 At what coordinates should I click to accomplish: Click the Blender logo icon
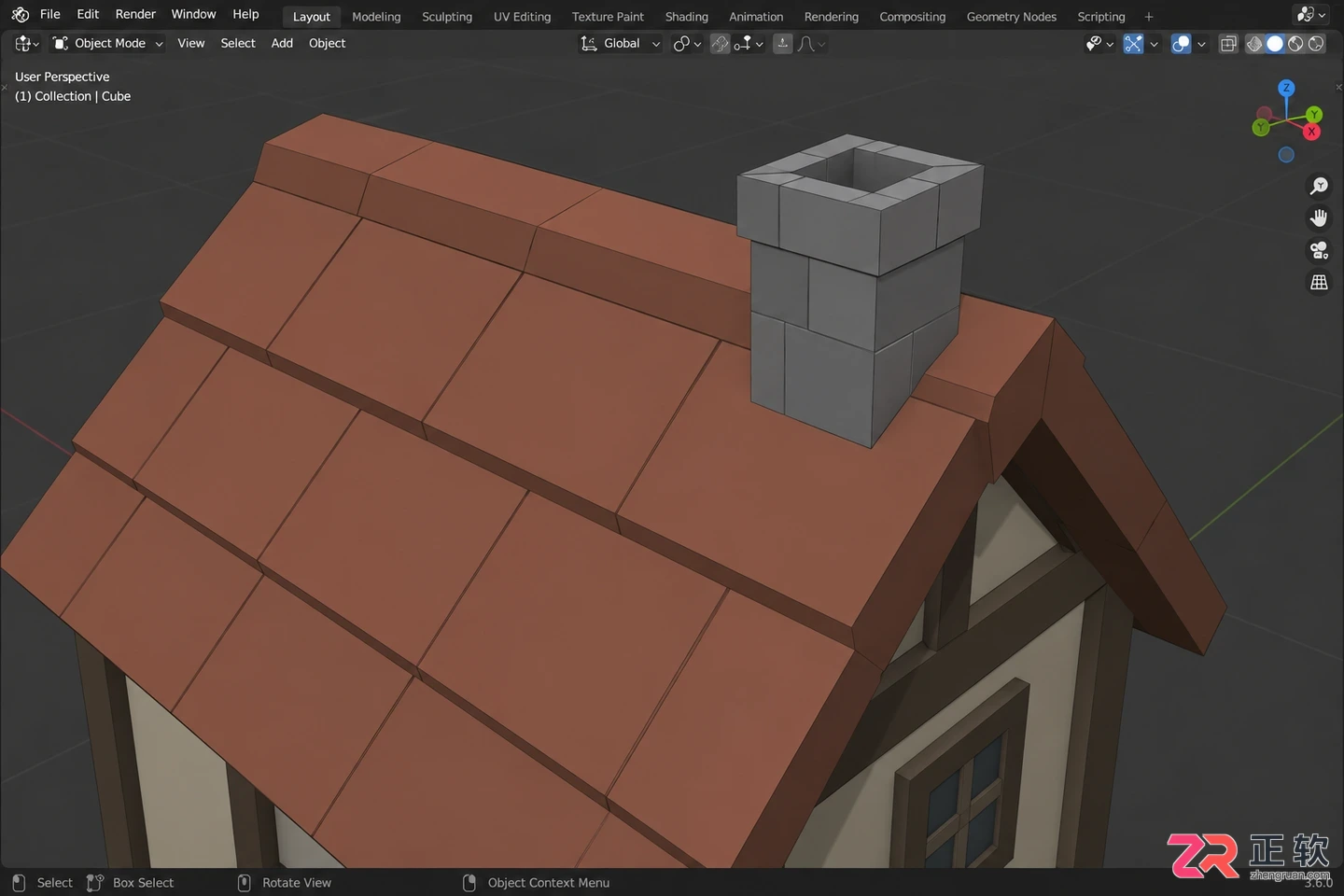20,15
